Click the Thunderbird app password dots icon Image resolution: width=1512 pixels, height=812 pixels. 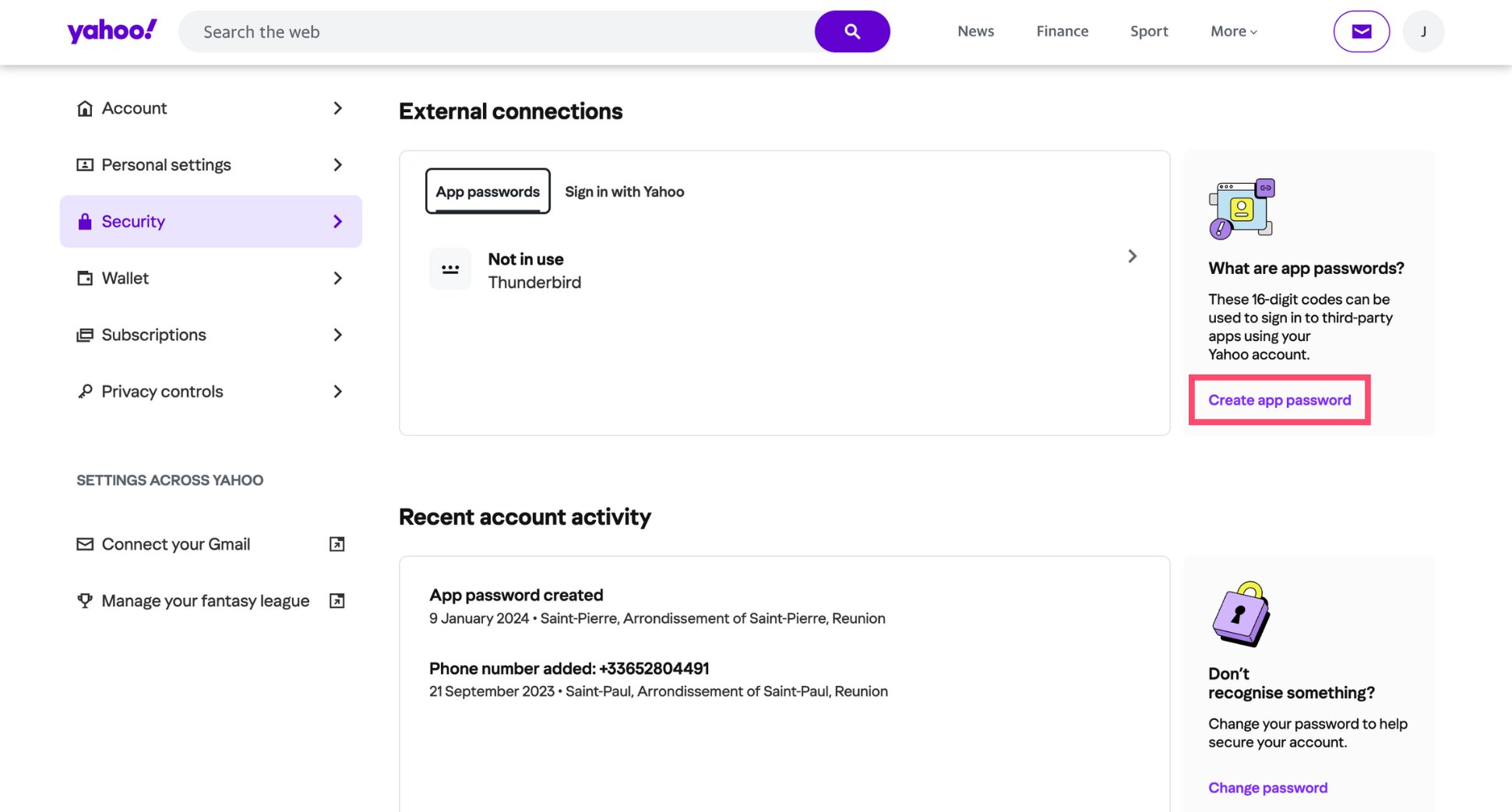[450, 269]
